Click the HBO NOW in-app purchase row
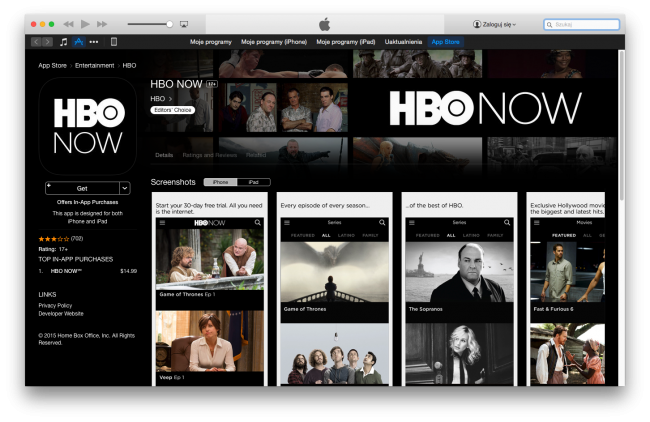The image size is (650, 422). tap(87, 271)
